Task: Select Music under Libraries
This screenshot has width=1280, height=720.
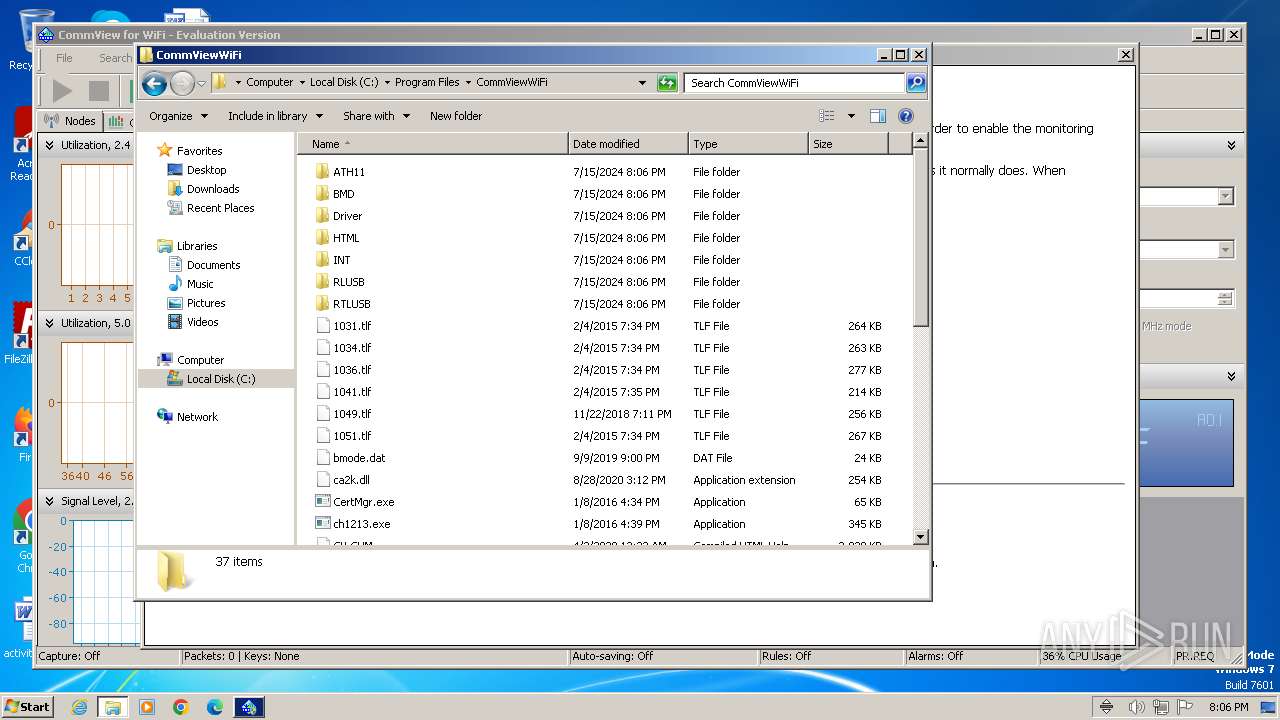Action: pyautogui.click(x=200, y=284)
